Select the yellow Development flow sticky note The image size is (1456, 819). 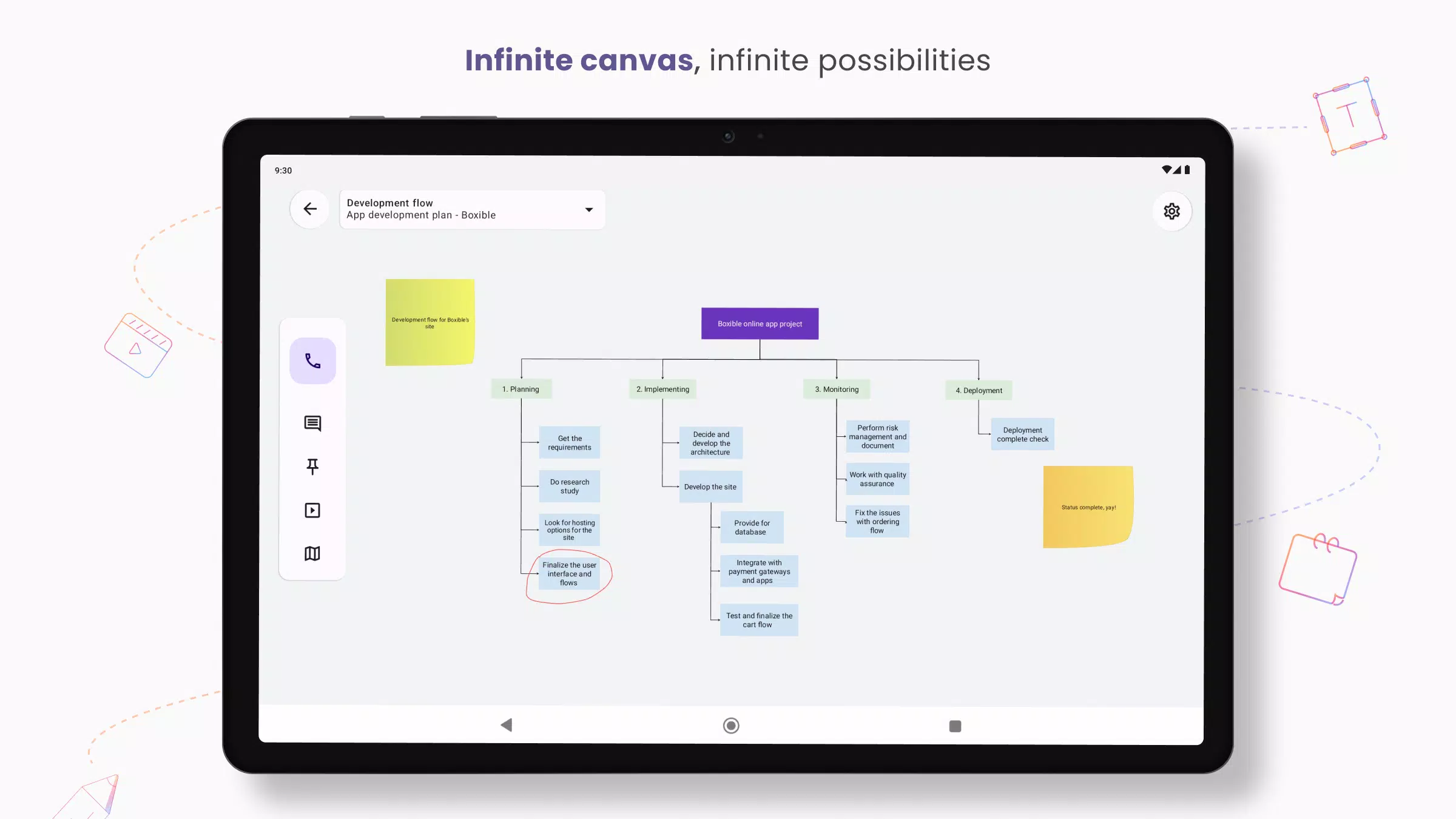[430, 322]
